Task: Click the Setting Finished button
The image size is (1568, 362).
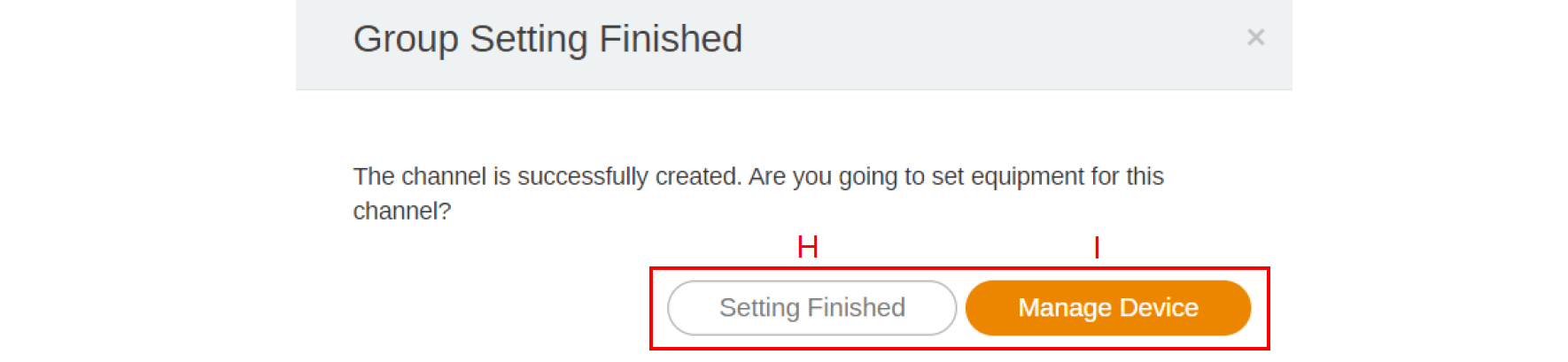Action: point(811,308)
